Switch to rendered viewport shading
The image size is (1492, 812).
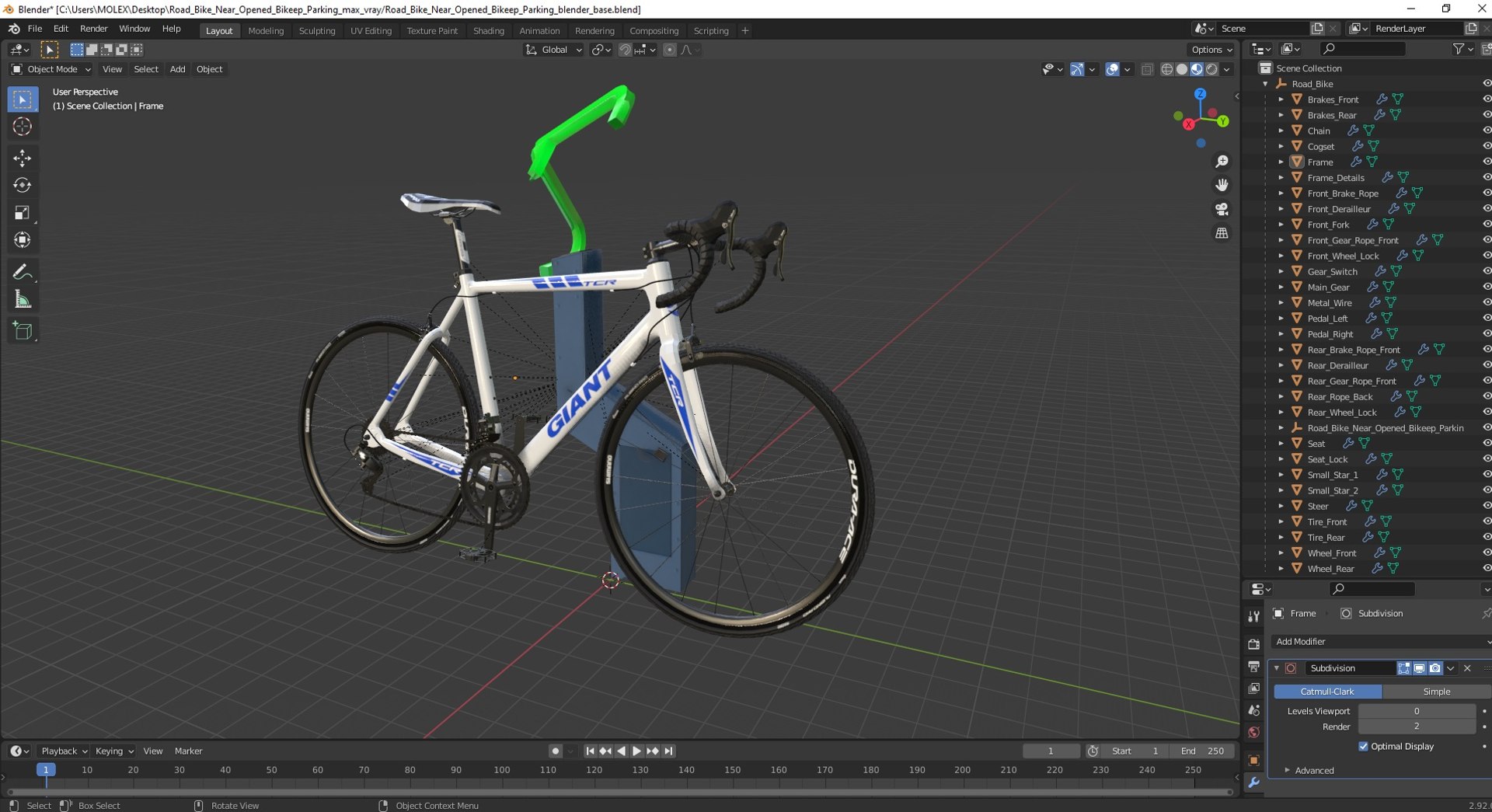pos(1211,69)
